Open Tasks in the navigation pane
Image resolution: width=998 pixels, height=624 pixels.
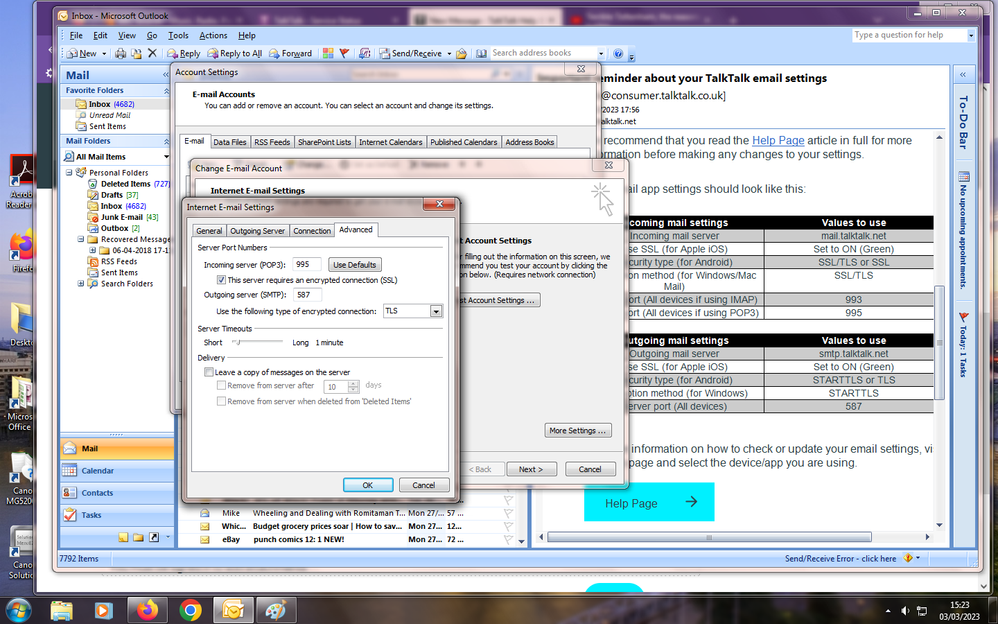(x=117, y=515)
